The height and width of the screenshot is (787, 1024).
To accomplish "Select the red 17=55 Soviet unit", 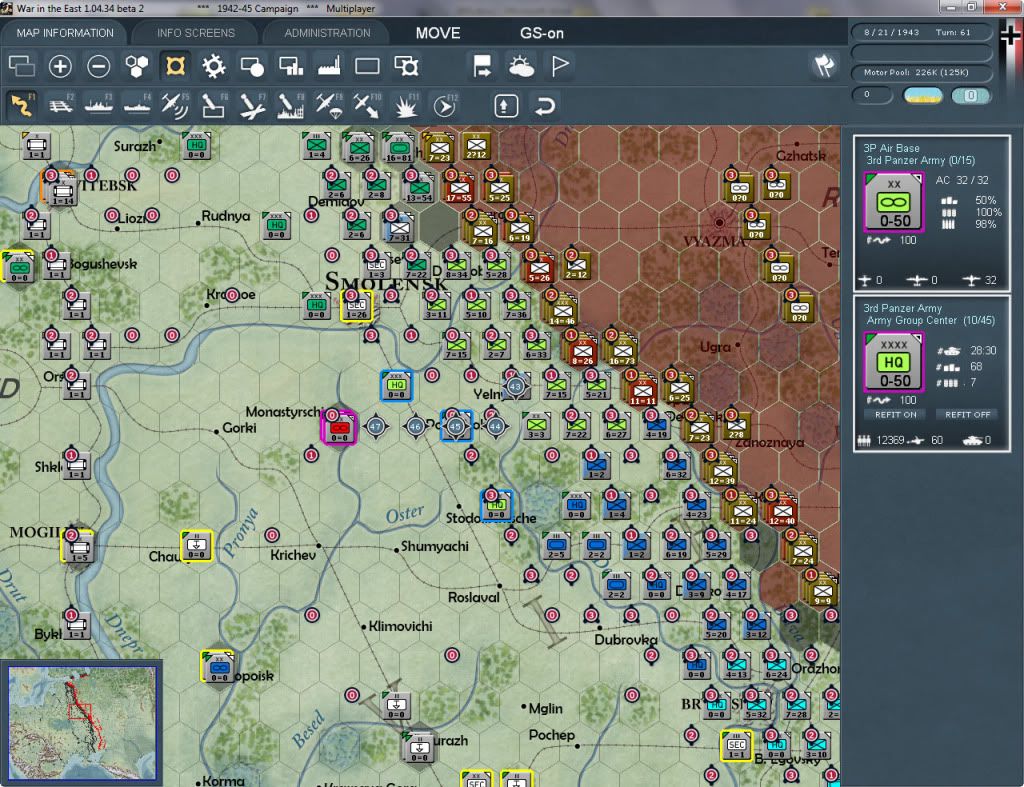I will tap(458, 187).
